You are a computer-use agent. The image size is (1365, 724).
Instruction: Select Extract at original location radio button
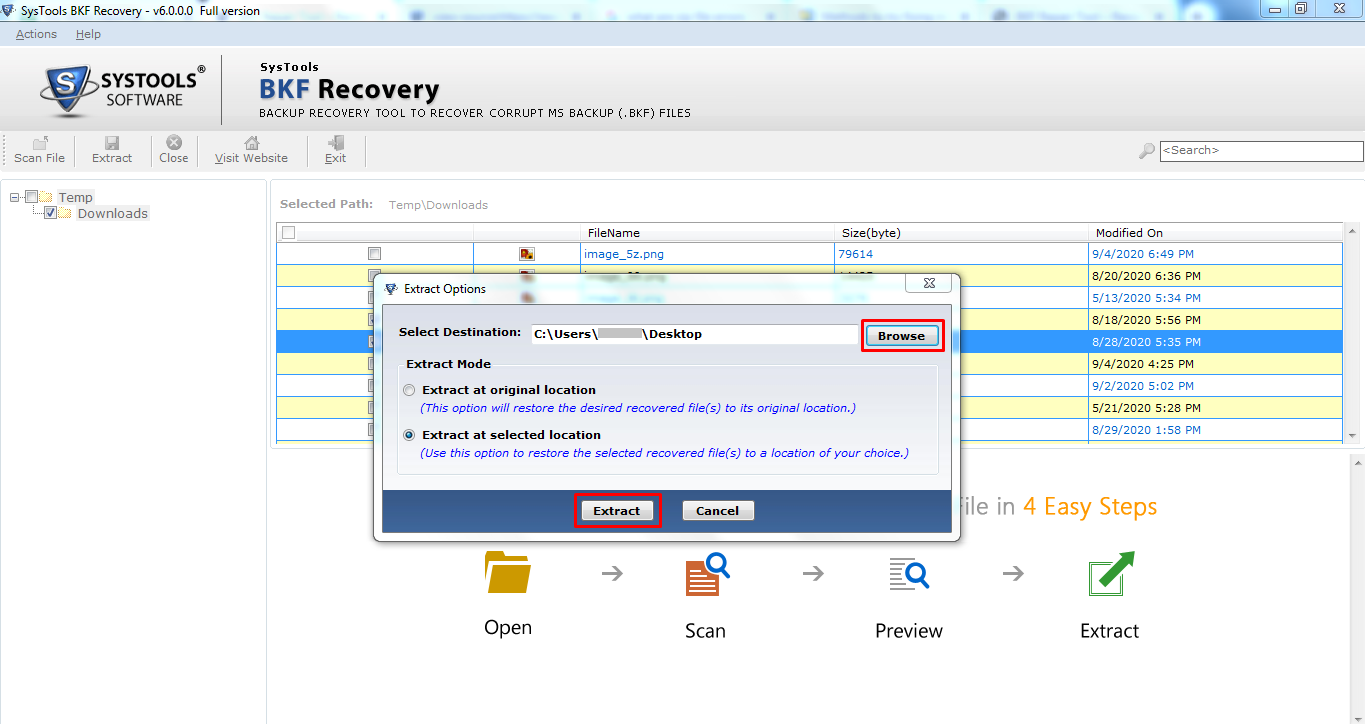coord(408,390)
